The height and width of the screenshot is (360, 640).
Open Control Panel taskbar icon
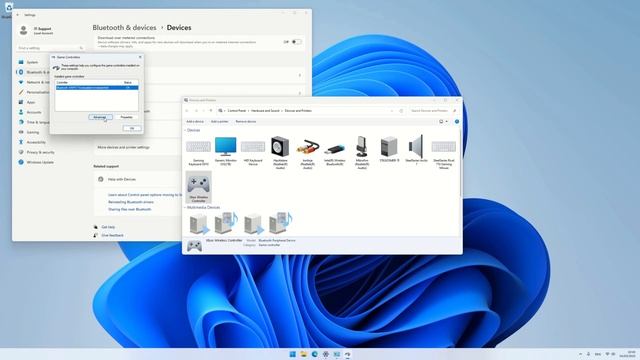[x=337, y=354]
